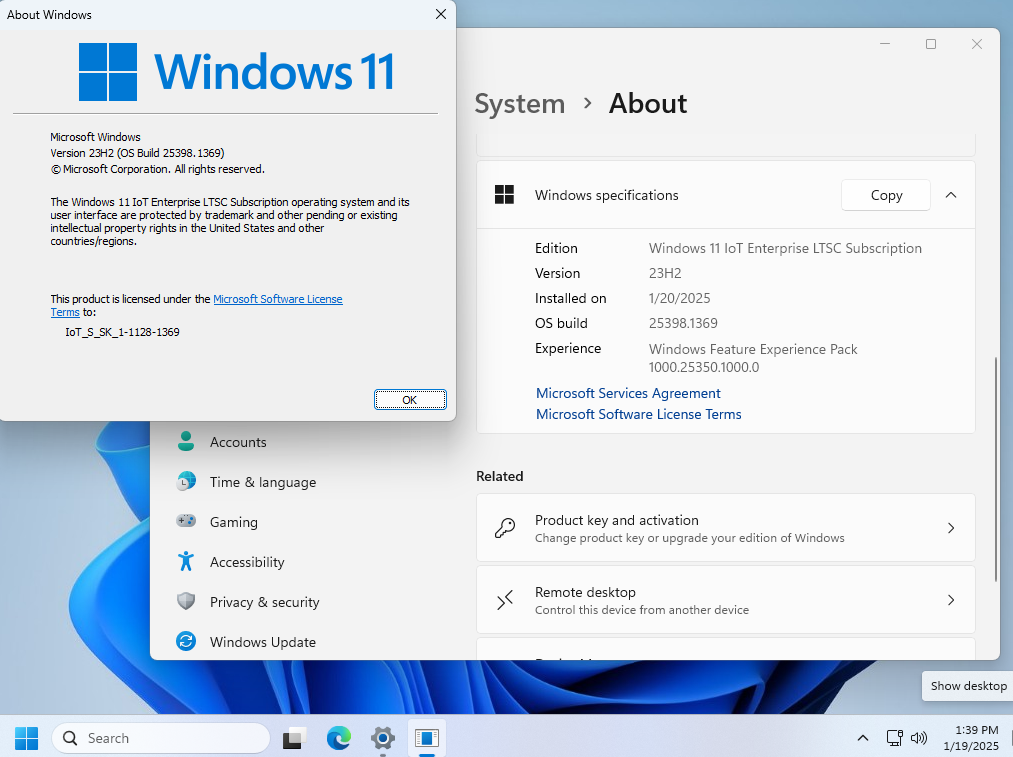
Task: Click licensee name IoT_S_SK_1-1128-1369
Action: [122, 332]
